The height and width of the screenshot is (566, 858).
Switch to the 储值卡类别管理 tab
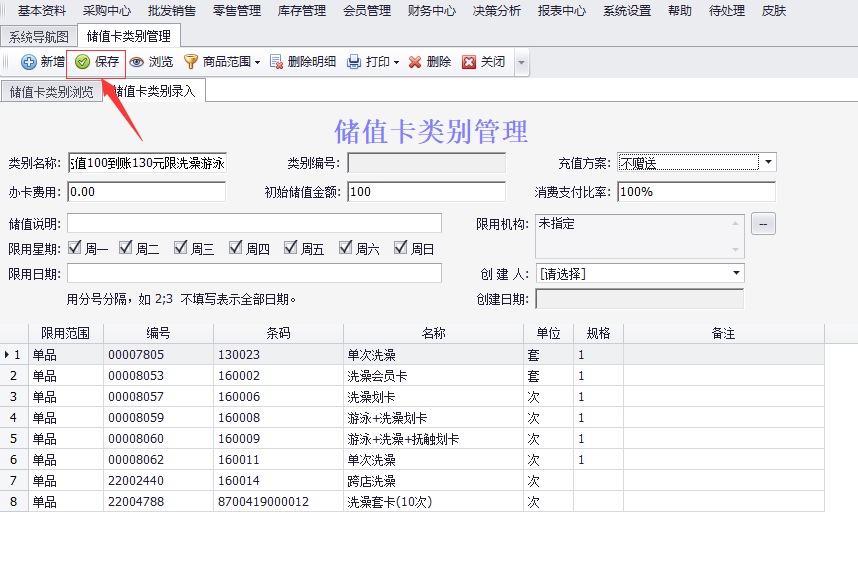click(129, 36)
